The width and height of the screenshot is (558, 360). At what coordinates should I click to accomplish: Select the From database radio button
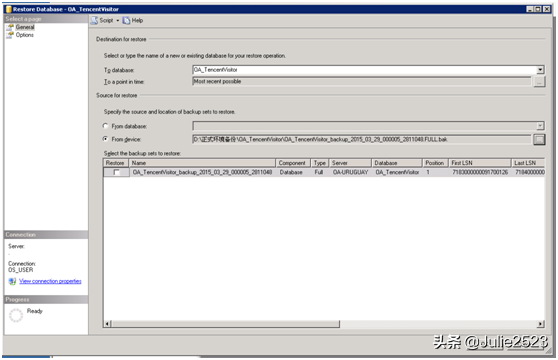click(105, 126)
